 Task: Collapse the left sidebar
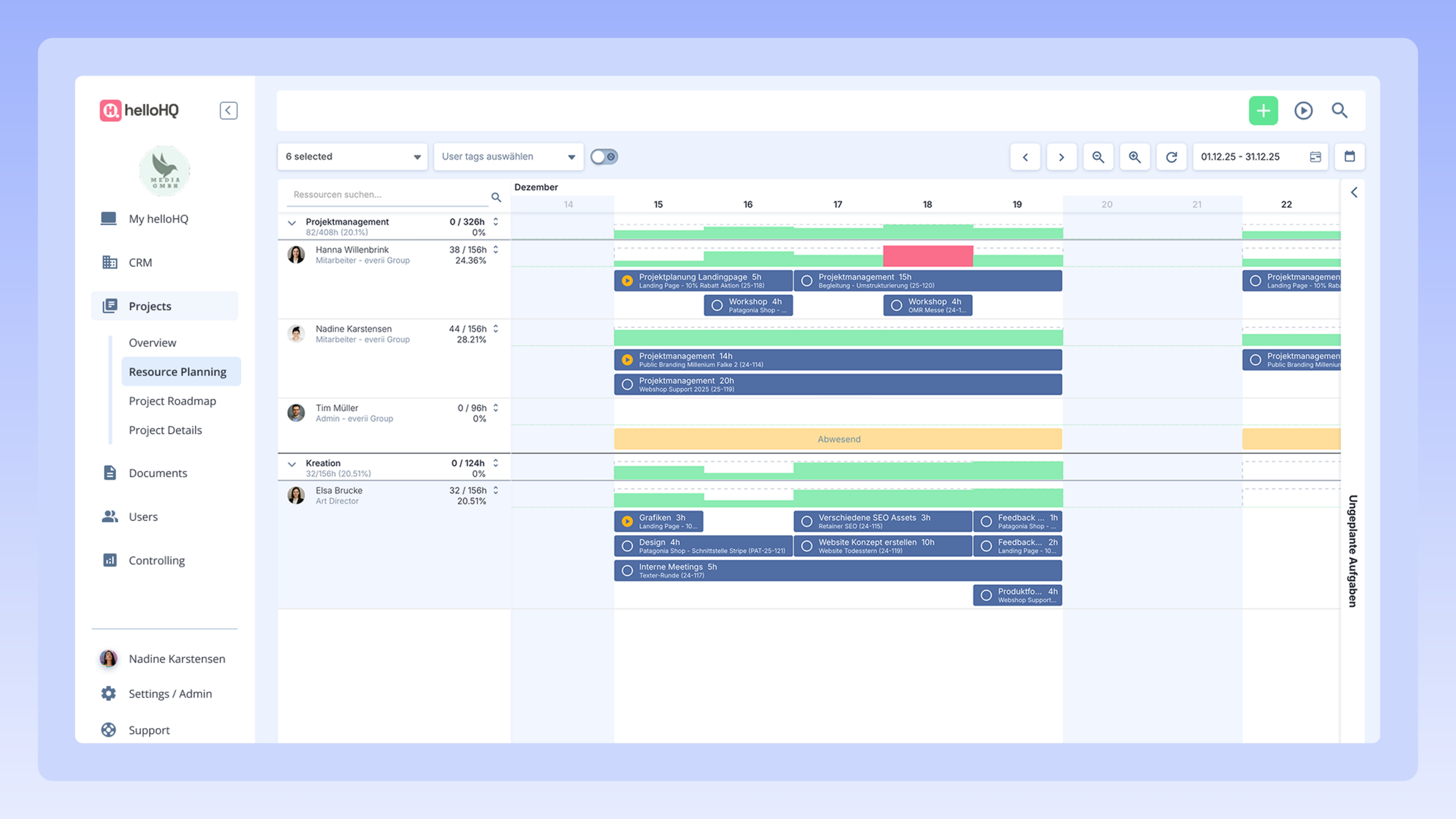click(228, 110)
